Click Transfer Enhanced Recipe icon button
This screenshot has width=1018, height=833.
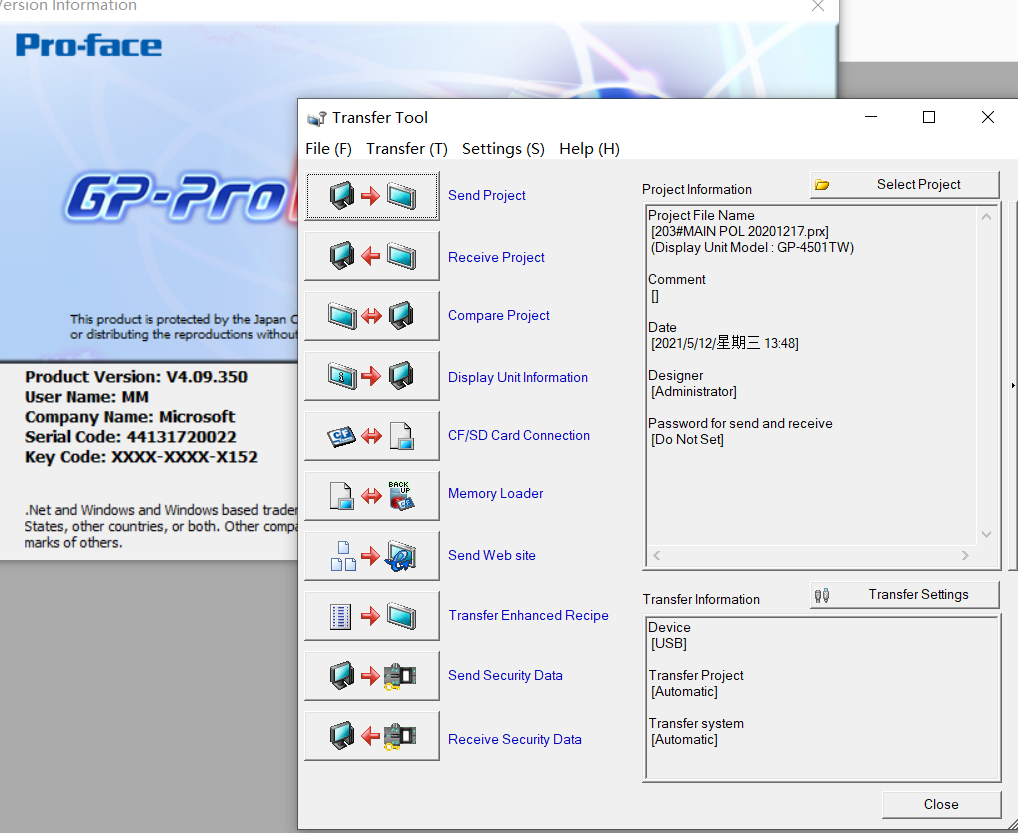pos(372,616)
